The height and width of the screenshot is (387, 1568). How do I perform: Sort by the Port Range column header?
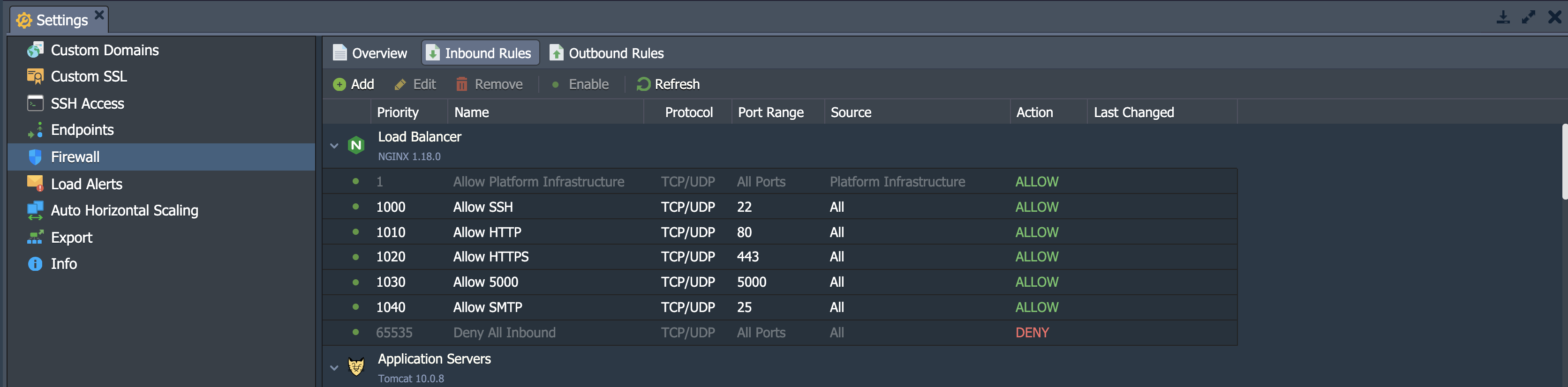click(x=778, y=112)
